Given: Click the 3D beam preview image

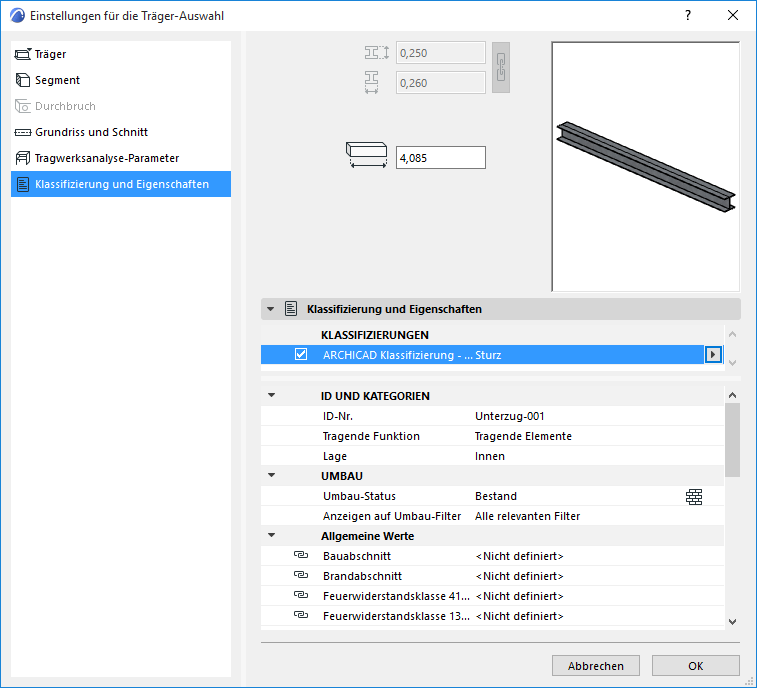Looking at the screenshot, I should point(645,167).
